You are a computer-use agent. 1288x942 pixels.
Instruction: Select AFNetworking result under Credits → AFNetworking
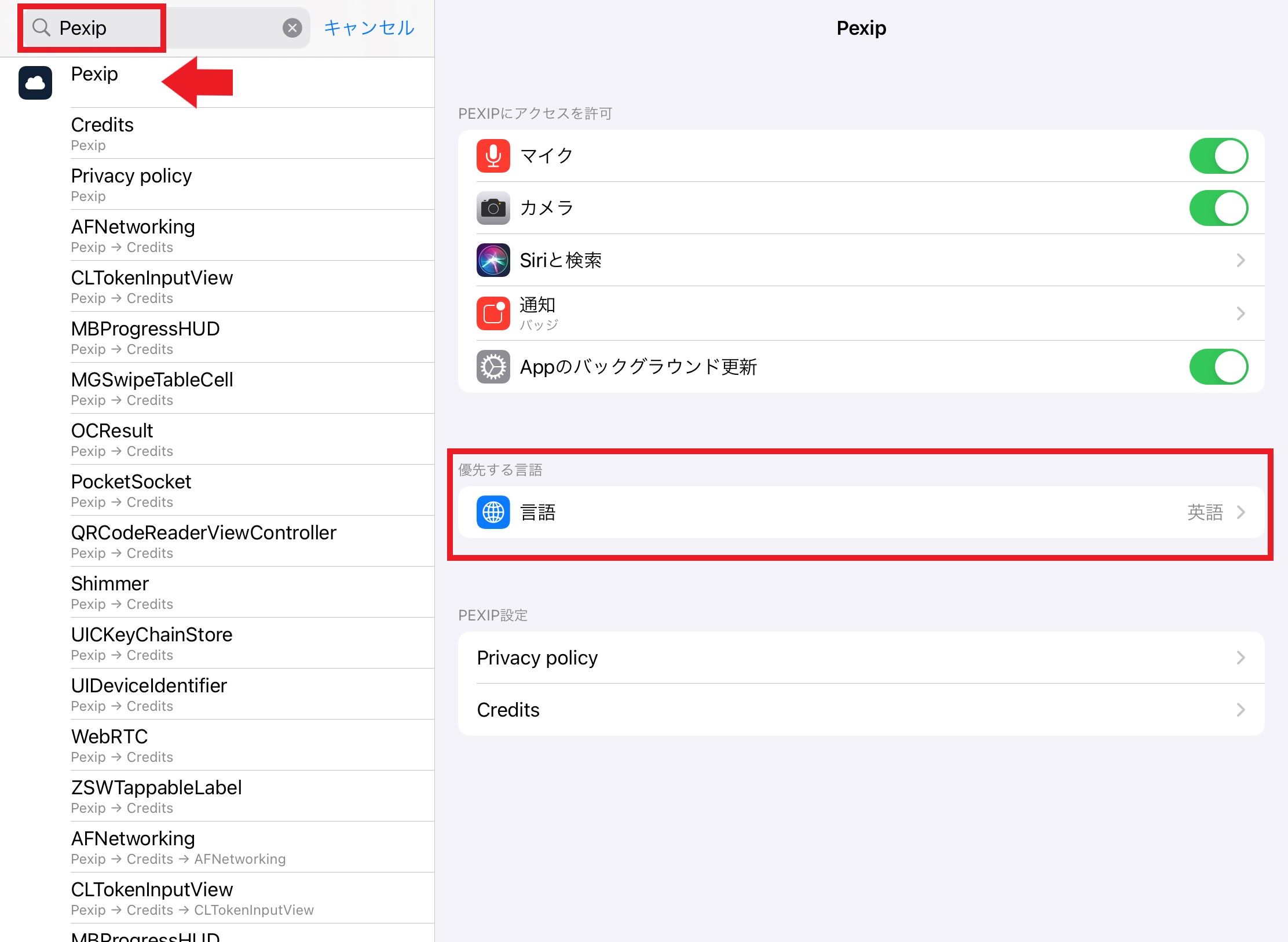pos(217,847)
